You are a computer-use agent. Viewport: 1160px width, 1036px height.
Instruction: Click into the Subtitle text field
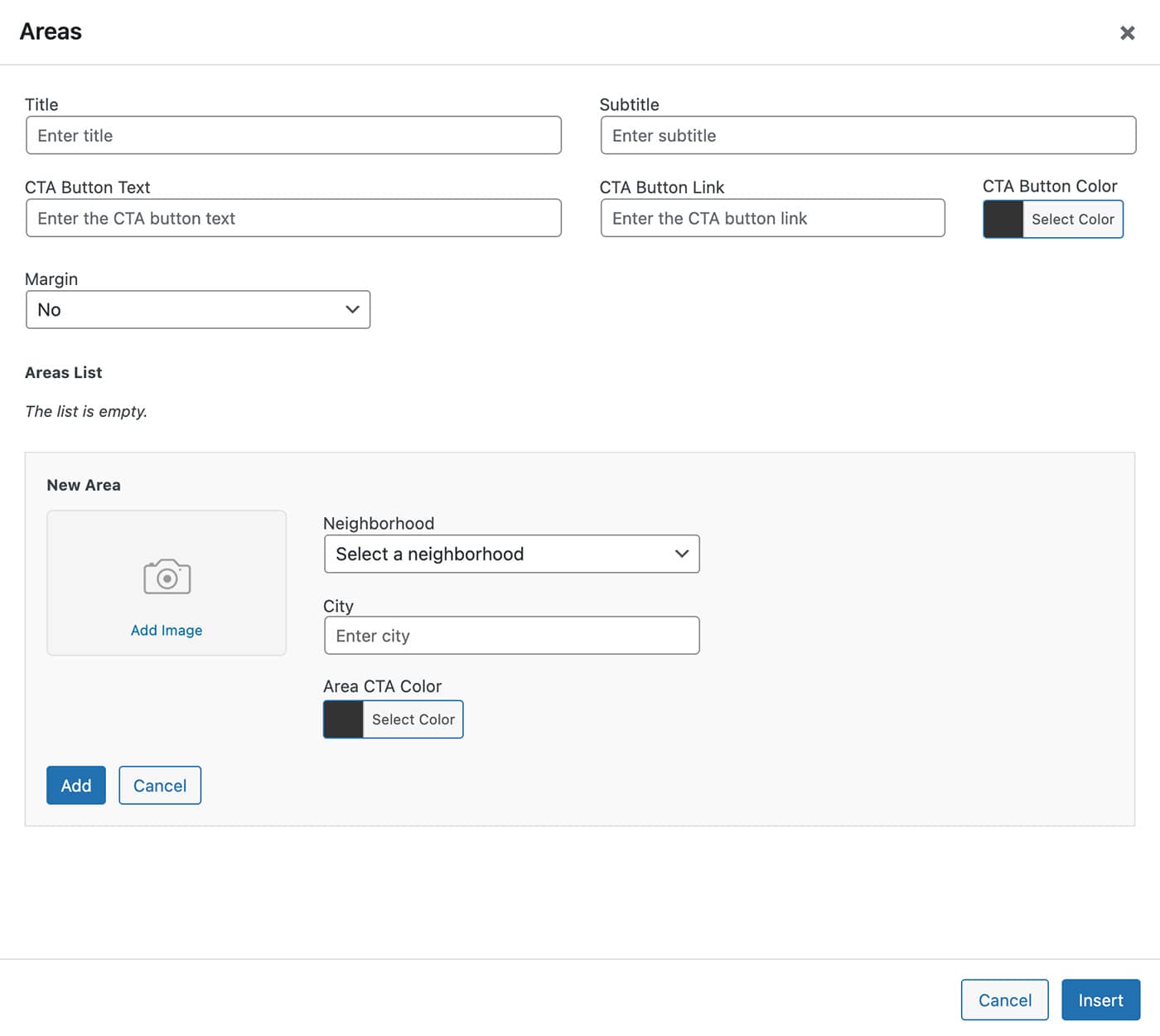[868, 135]
